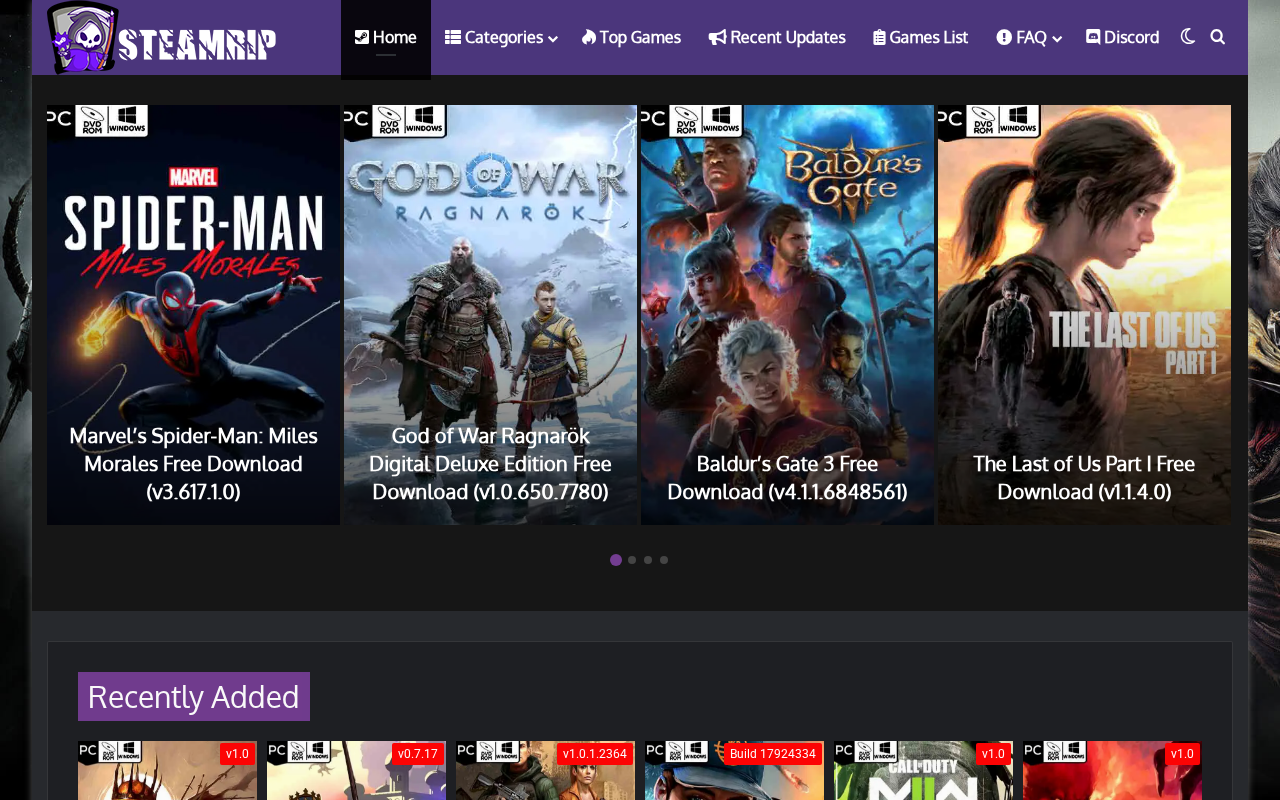Click God of War Ragnarök Digital Deluxe Edition title

(x=490, y=464)
